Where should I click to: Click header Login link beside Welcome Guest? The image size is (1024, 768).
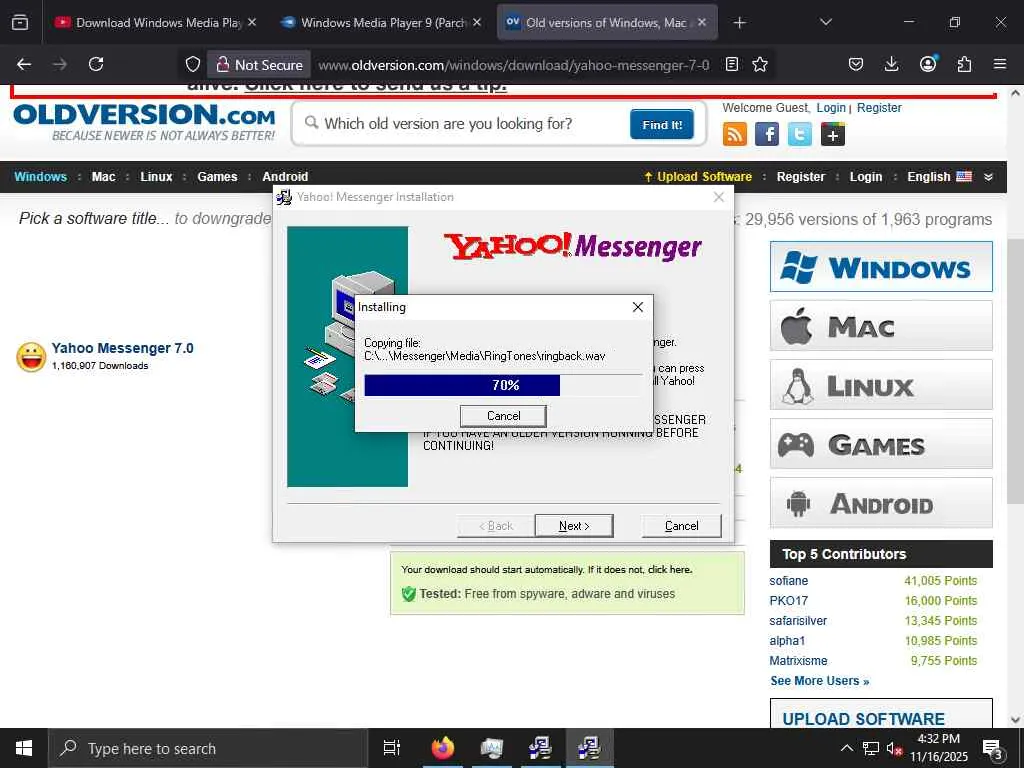pyautogui.click(x=831, y=108)
